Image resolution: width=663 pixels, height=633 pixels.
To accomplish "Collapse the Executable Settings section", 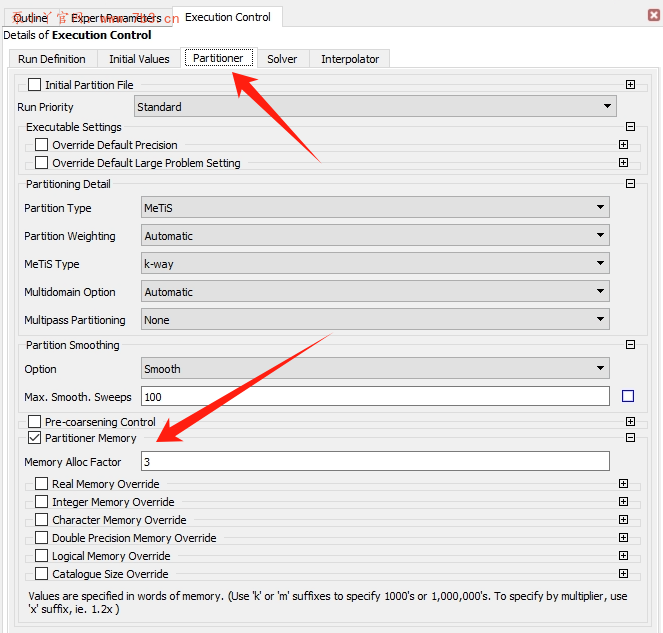I will click(x=630, y=127).
